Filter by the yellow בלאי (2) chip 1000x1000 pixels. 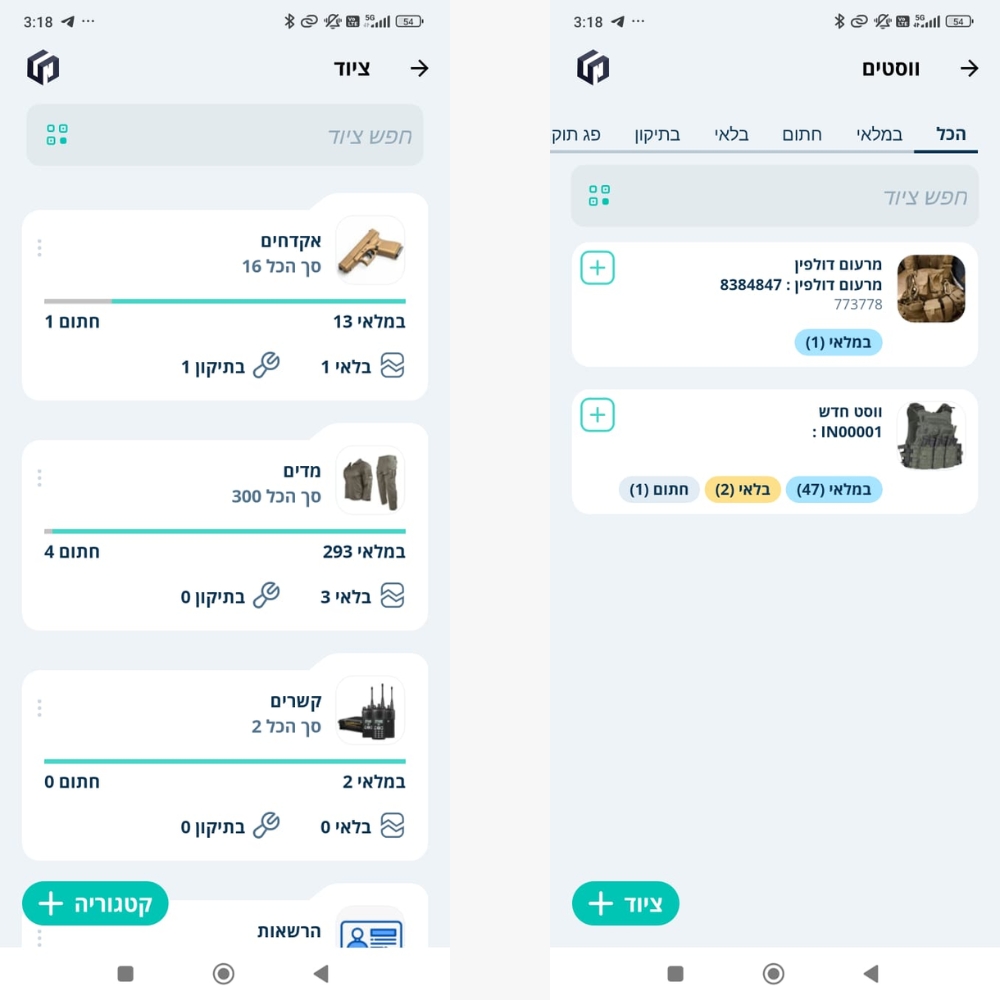point(742,489)
